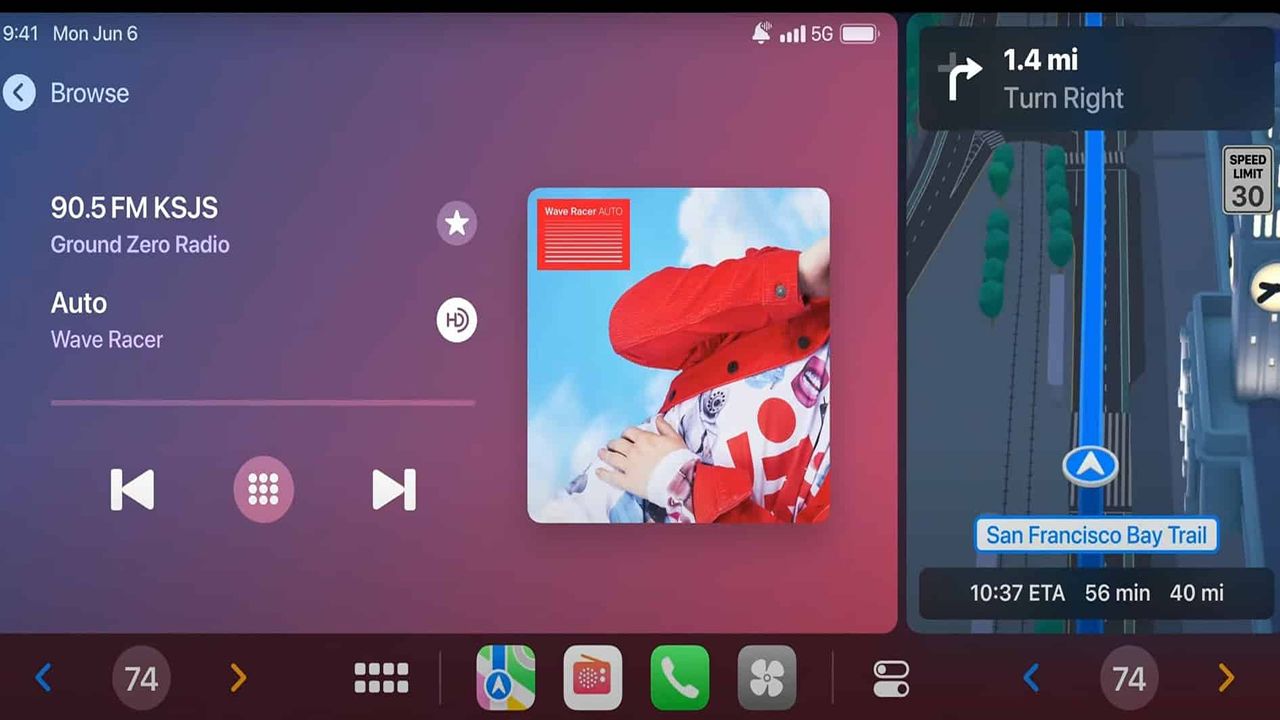Screen dimensions: 1280x720
Task: Click the 1.4 mi distance text
Action: [1041, 60]
